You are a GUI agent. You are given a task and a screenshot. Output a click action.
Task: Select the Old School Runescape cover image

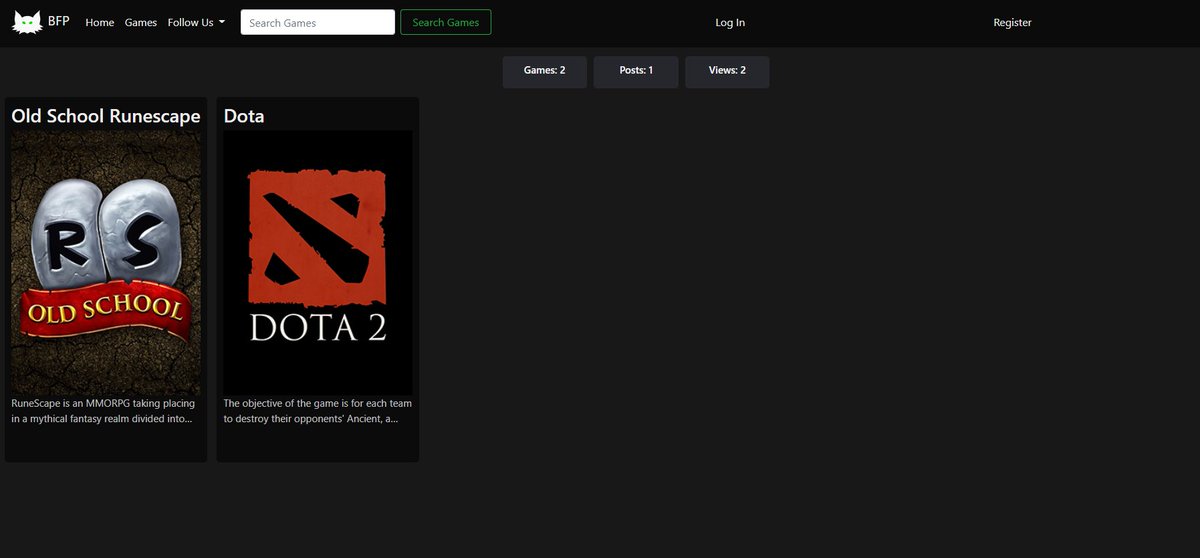click(106, 262)
